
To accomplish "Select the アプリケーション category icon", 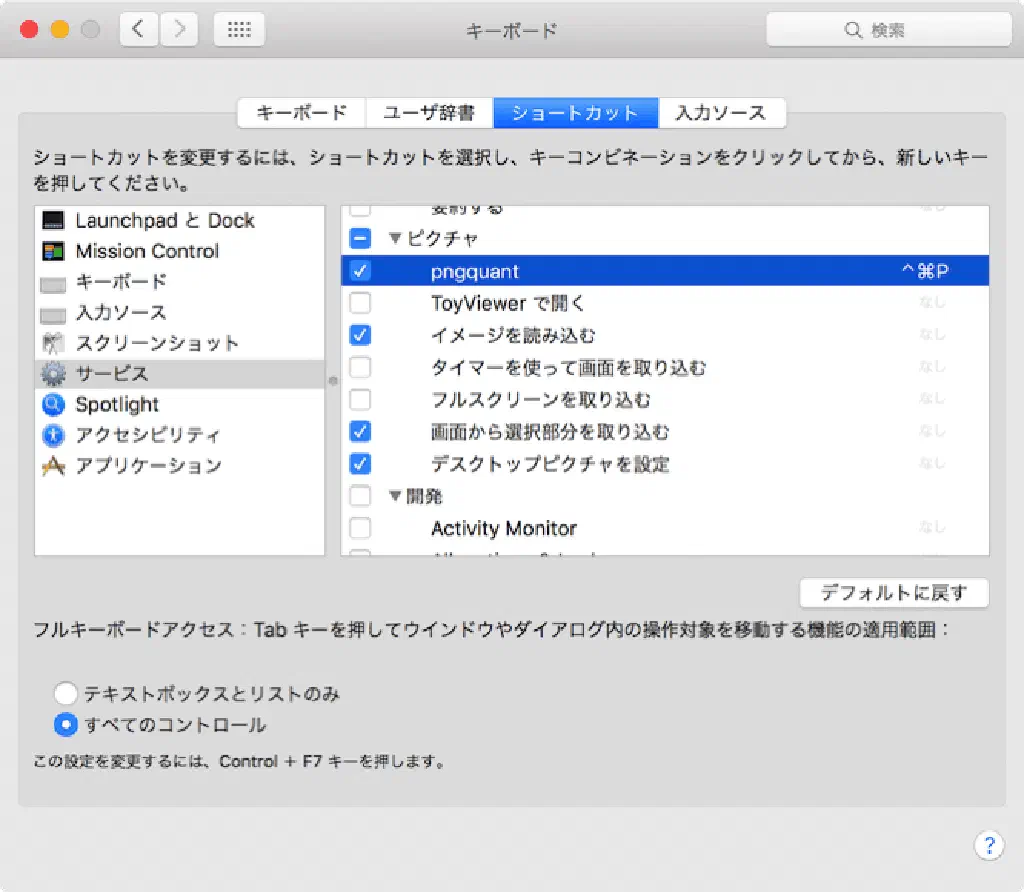I will click(x=54, y=466).
